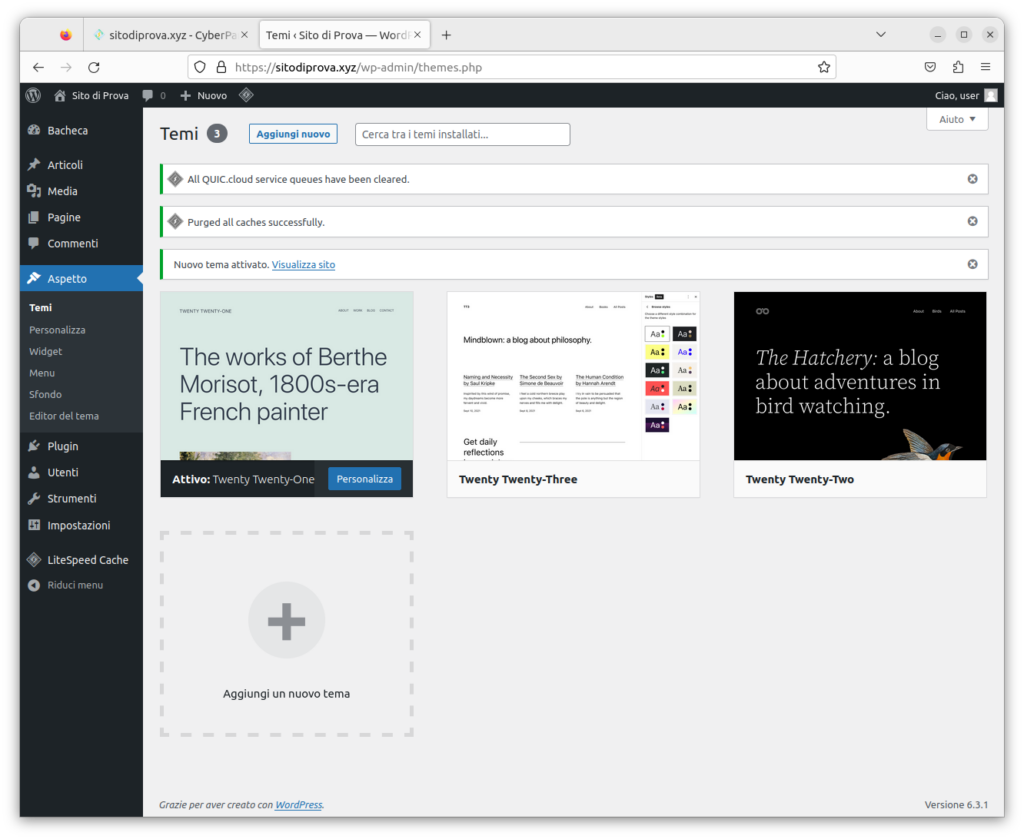Close the CyberPanel tab
This screenshot has width=1024, height=839.
[x=244, y=35]
